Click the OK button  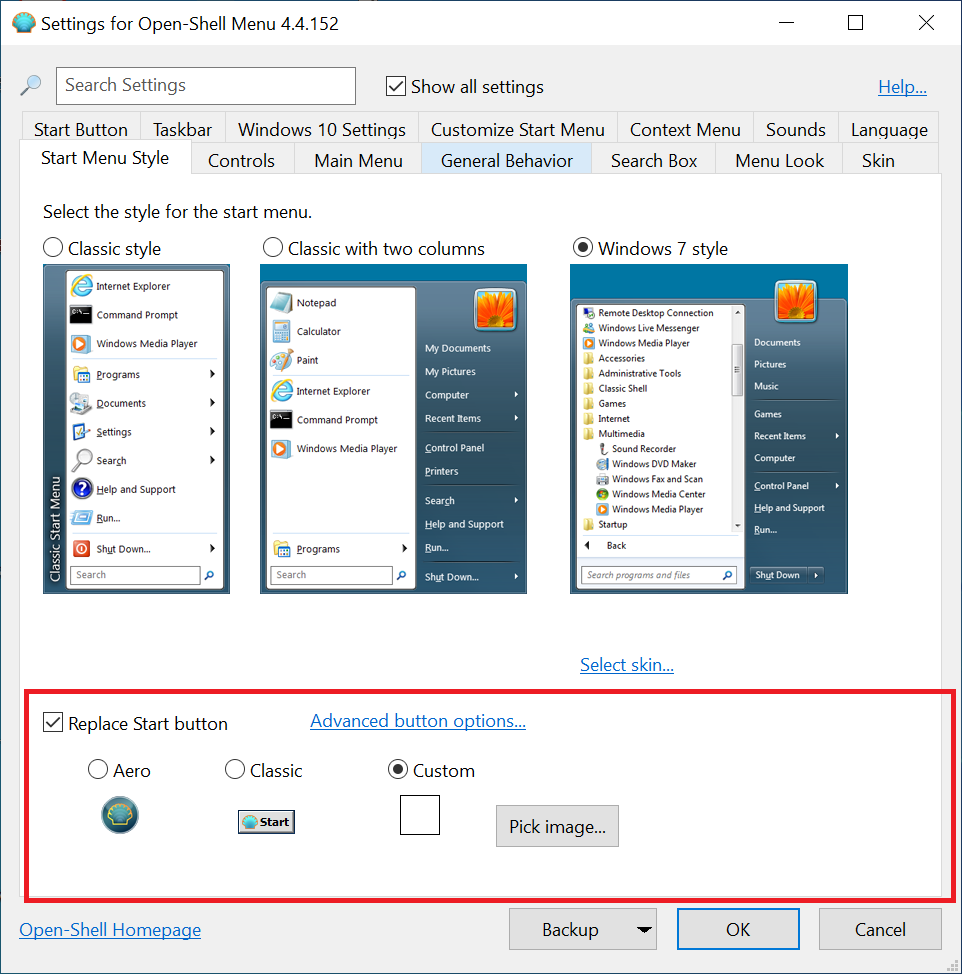tap(738, 929)
